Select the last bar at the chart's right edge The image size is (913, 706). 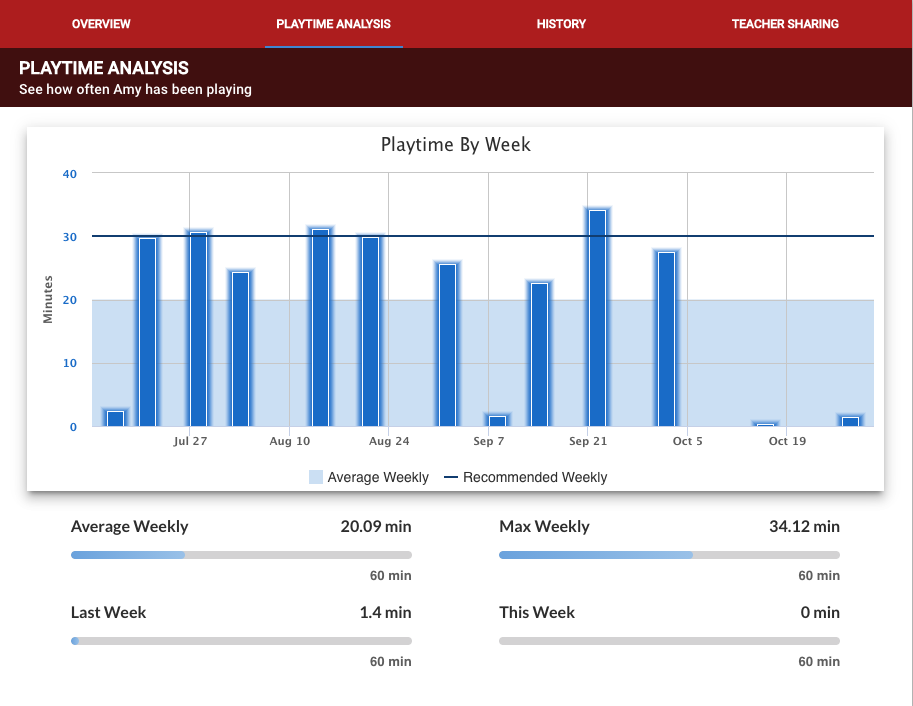point(851,422)
